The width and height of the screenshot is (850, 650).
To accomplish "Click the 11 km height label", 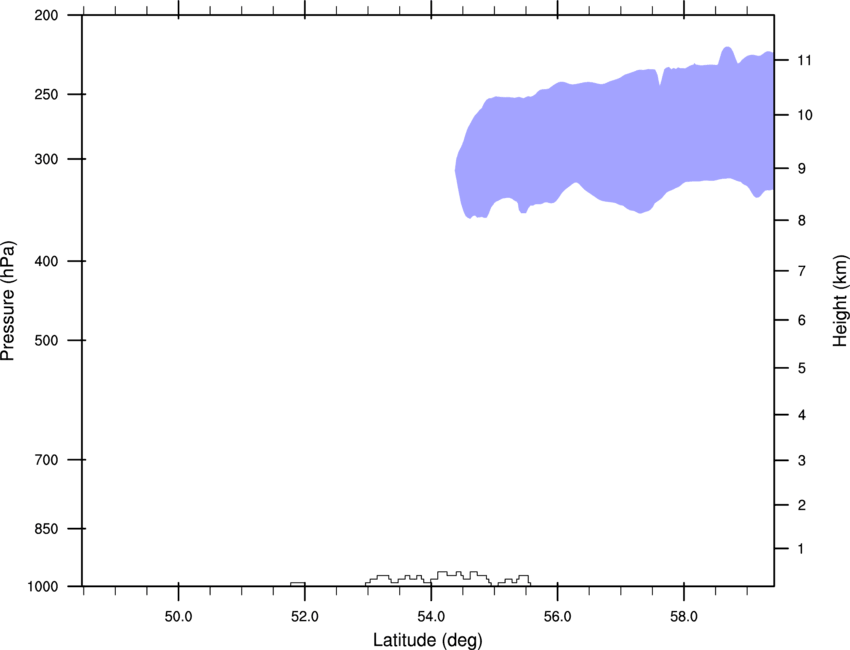I will pyautogui.click(x=804, y=60).
